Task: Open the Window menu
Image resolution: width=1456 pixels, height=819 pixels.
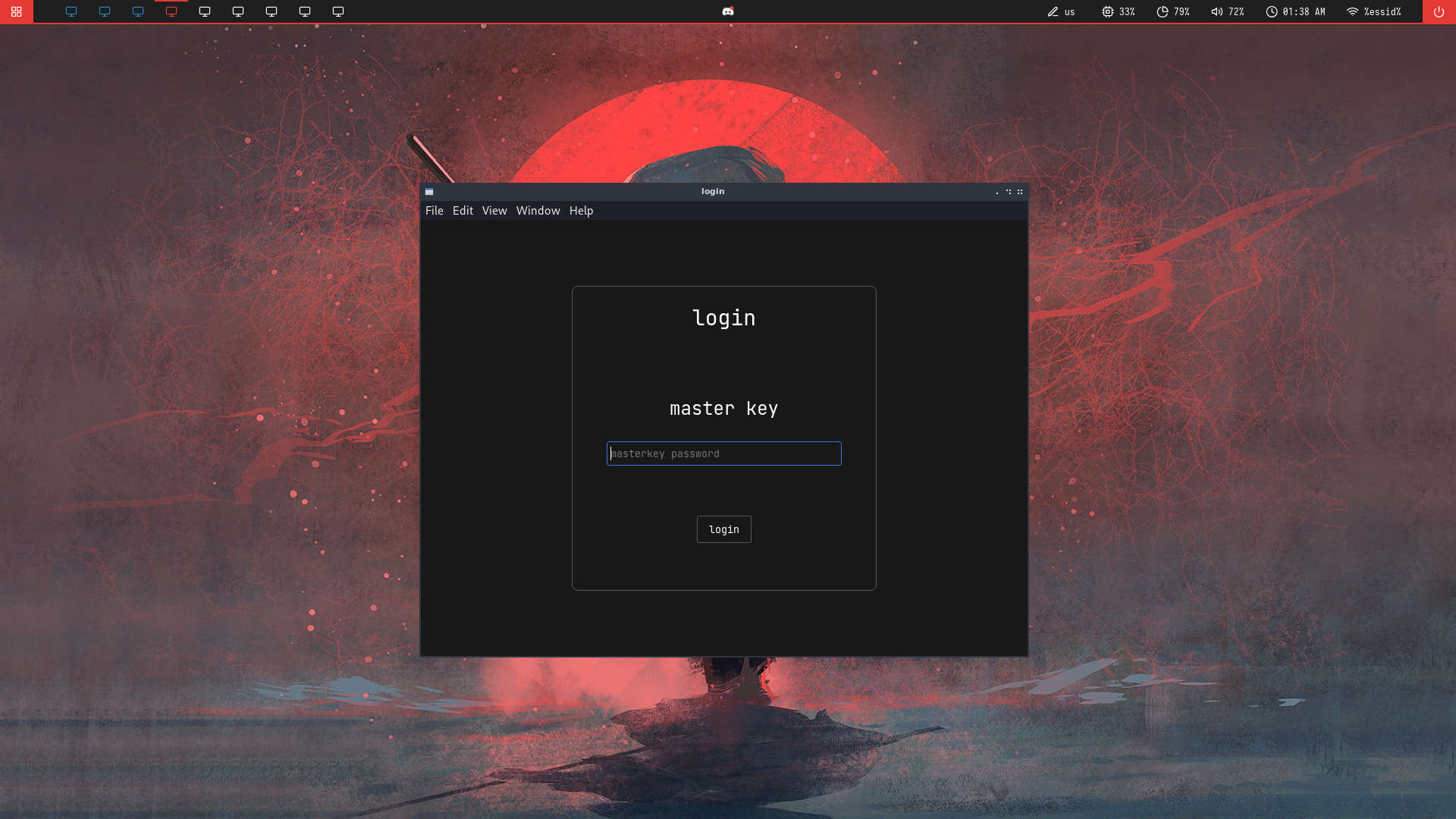Action: click(538, 211)
